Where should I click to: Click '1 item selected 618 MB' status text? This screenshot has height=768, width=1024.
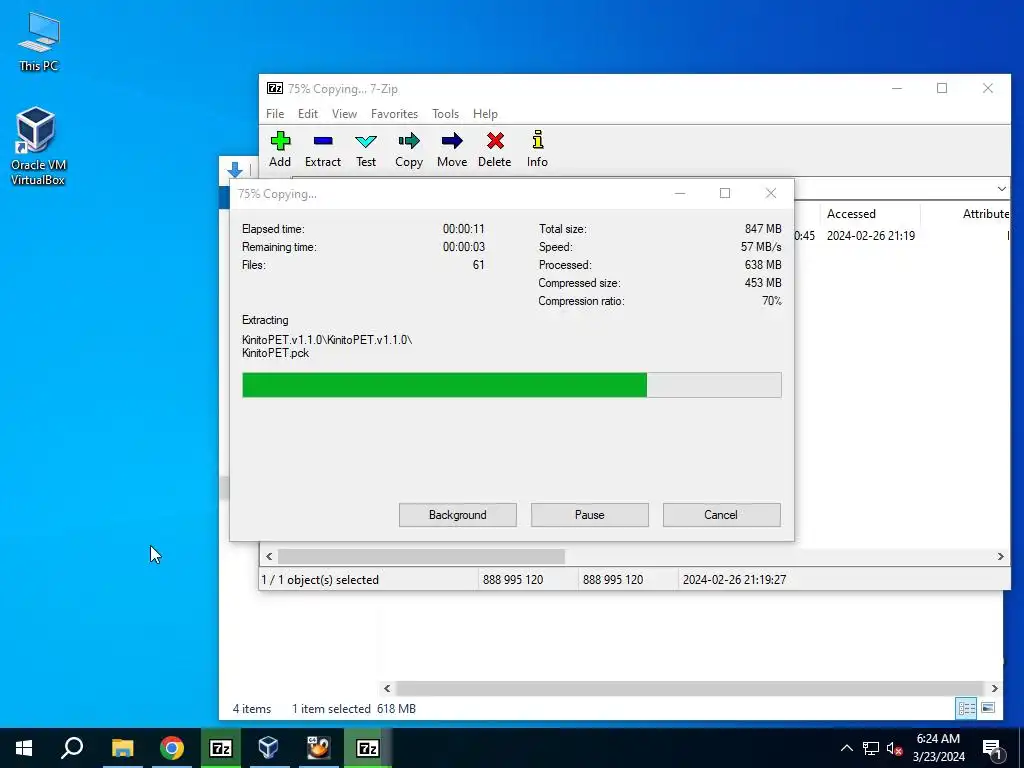click(353, 709)
